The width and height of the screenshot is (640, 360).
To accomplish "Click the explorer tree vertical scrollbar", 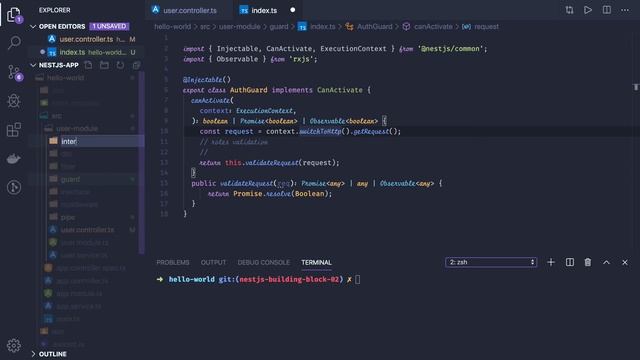I will (142, 162).
